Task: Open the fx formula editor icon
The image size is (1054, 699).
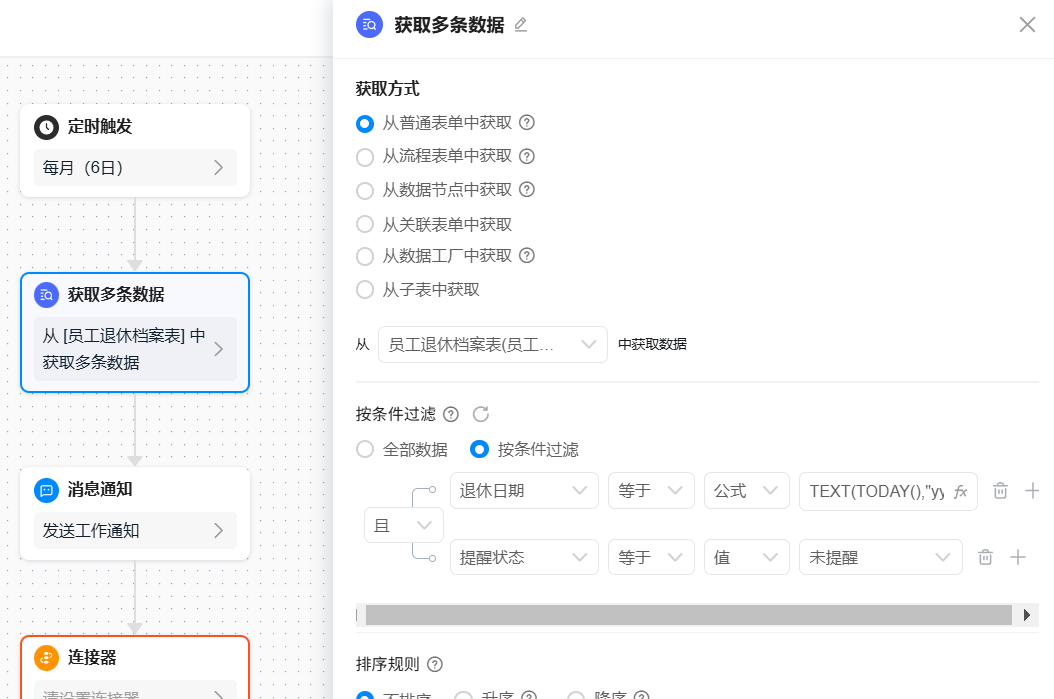Action: (x=961, y=491)
